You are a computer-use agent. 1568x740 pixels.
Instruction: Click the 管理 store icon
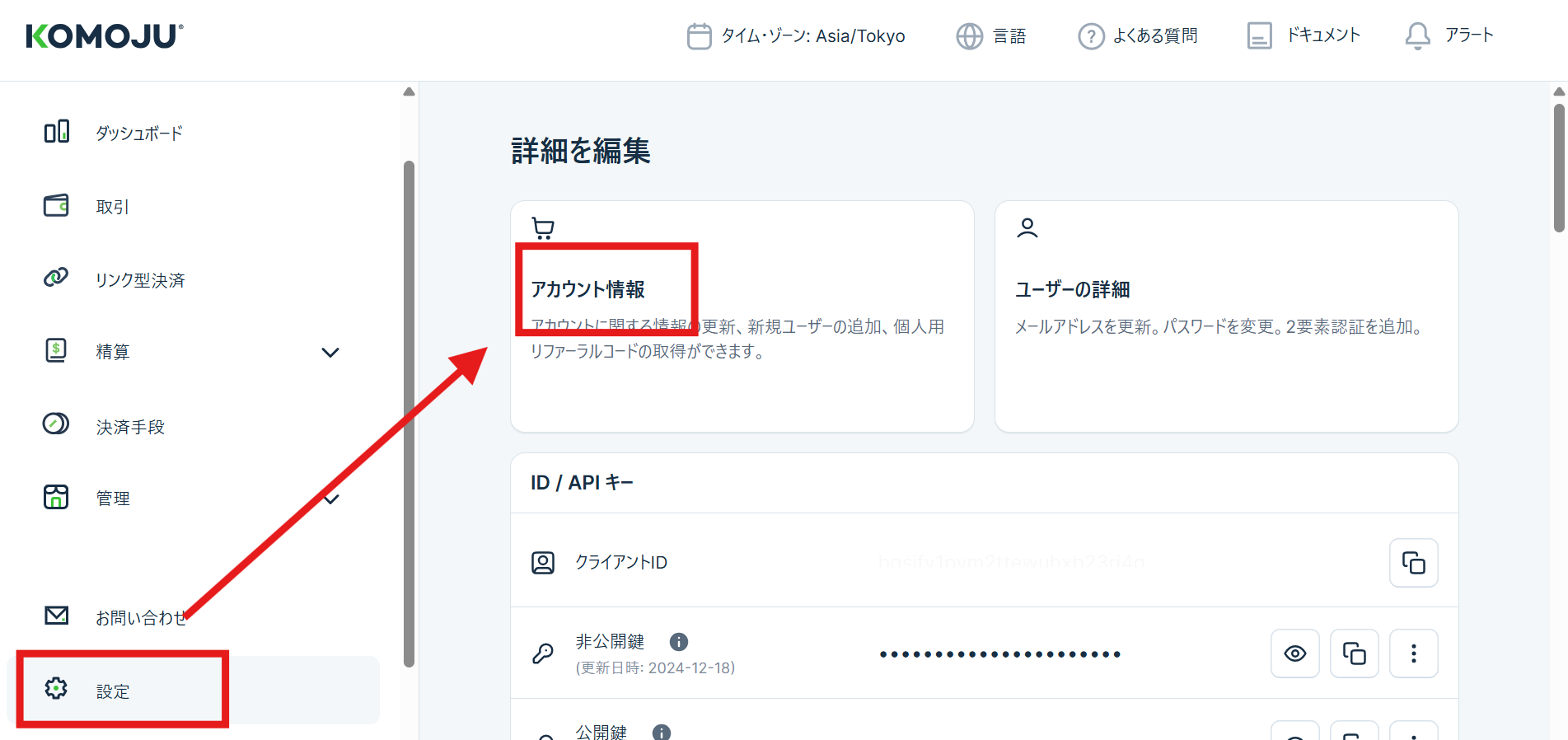coord(56,497)
